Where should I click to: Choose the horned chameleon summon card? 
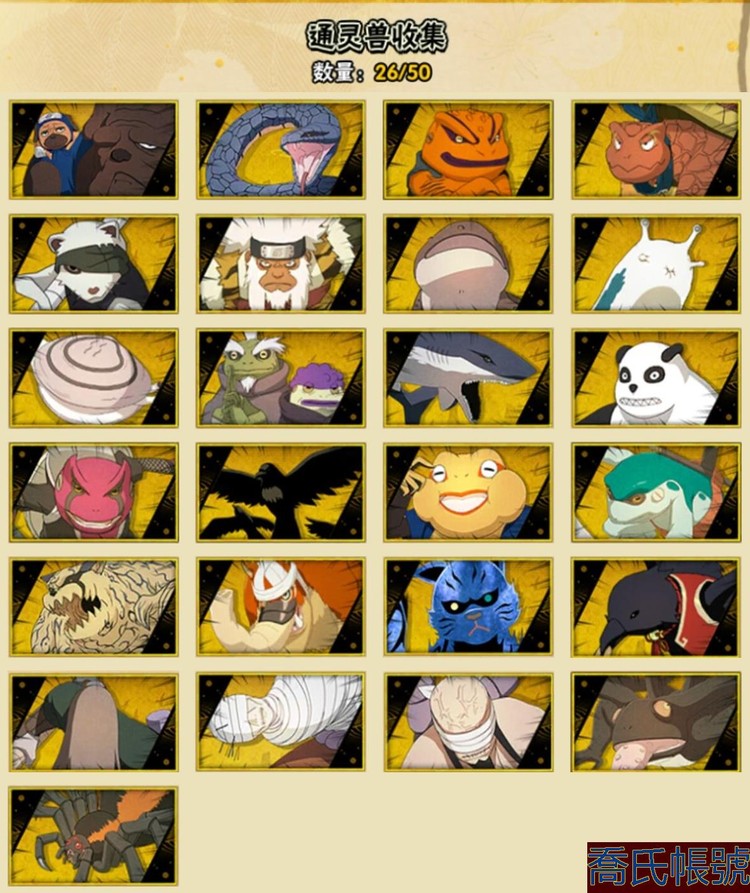(x=656, y=722)
